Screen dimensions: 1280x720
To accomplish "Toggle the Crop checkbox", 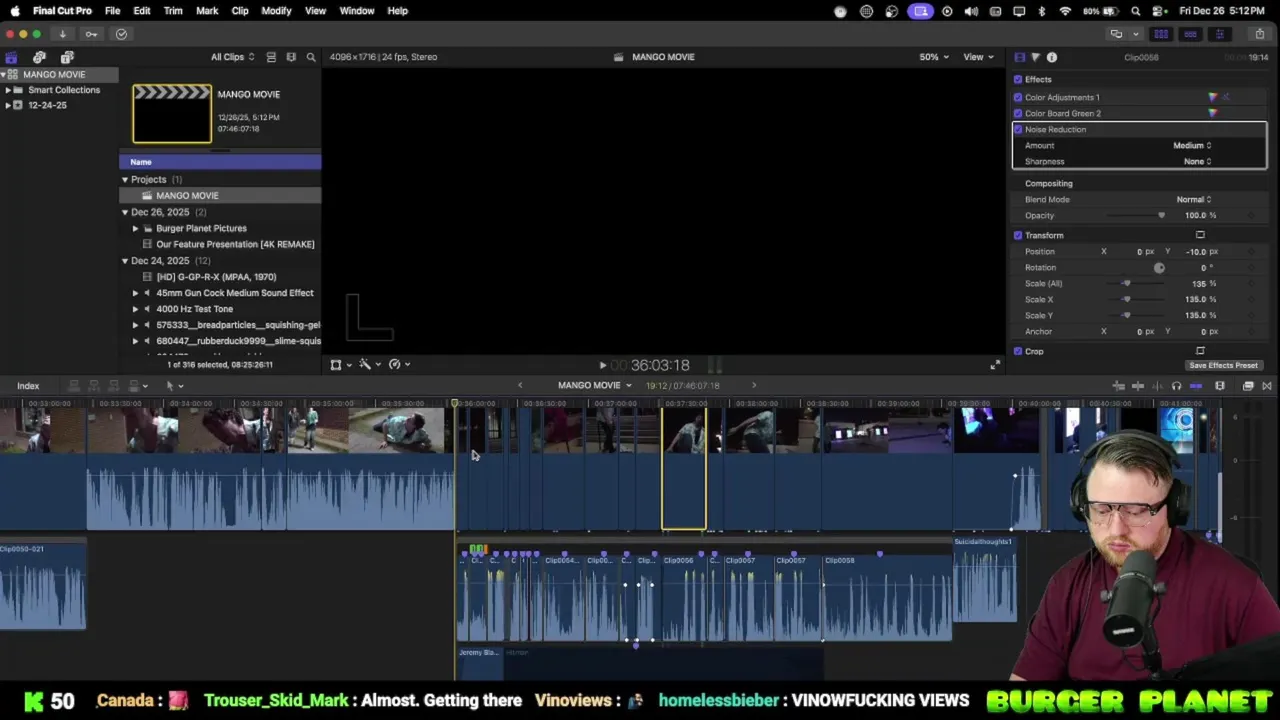I will tap(1018, 351).
